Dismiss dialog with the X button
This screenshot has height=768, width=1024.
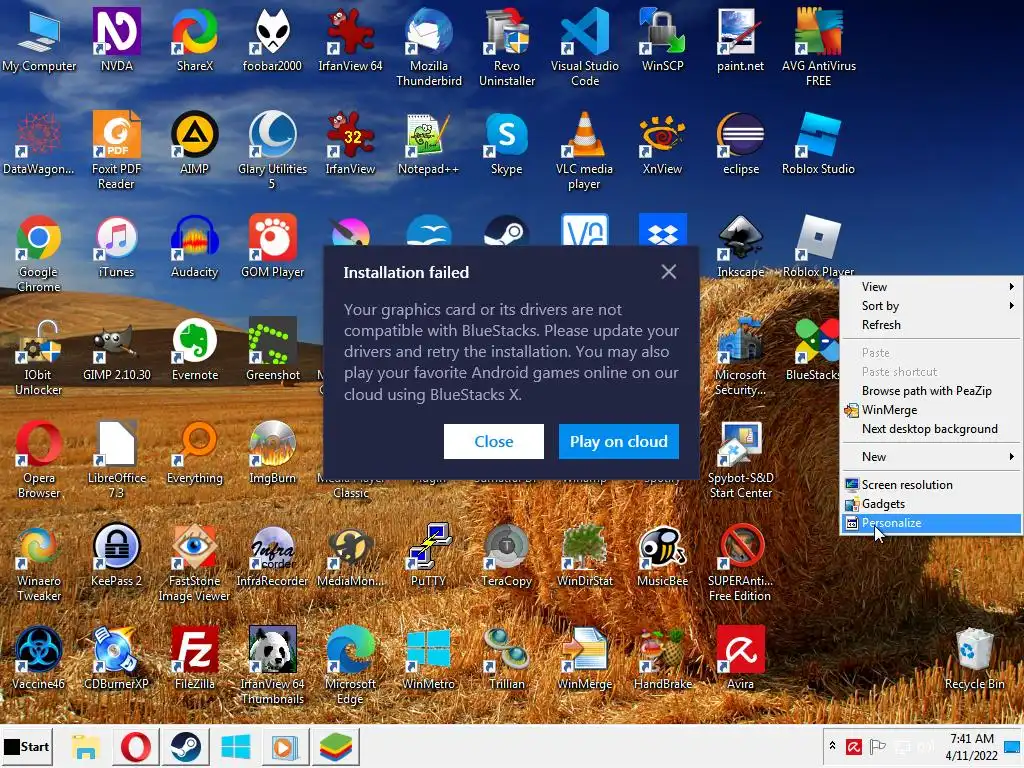point(668,272)
